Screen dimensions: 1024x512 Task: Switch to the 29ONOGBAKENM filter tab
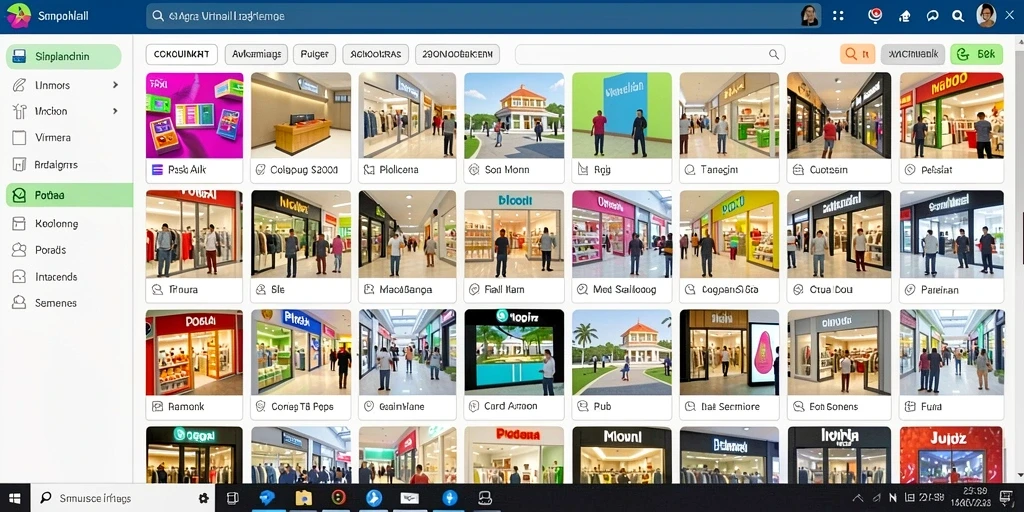pos(457,54)
